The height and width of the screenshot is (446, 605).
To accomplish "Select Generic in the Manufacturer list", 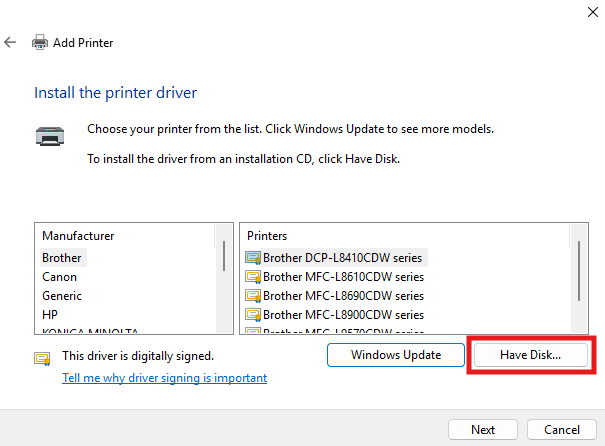I will [x=62, y=296].
